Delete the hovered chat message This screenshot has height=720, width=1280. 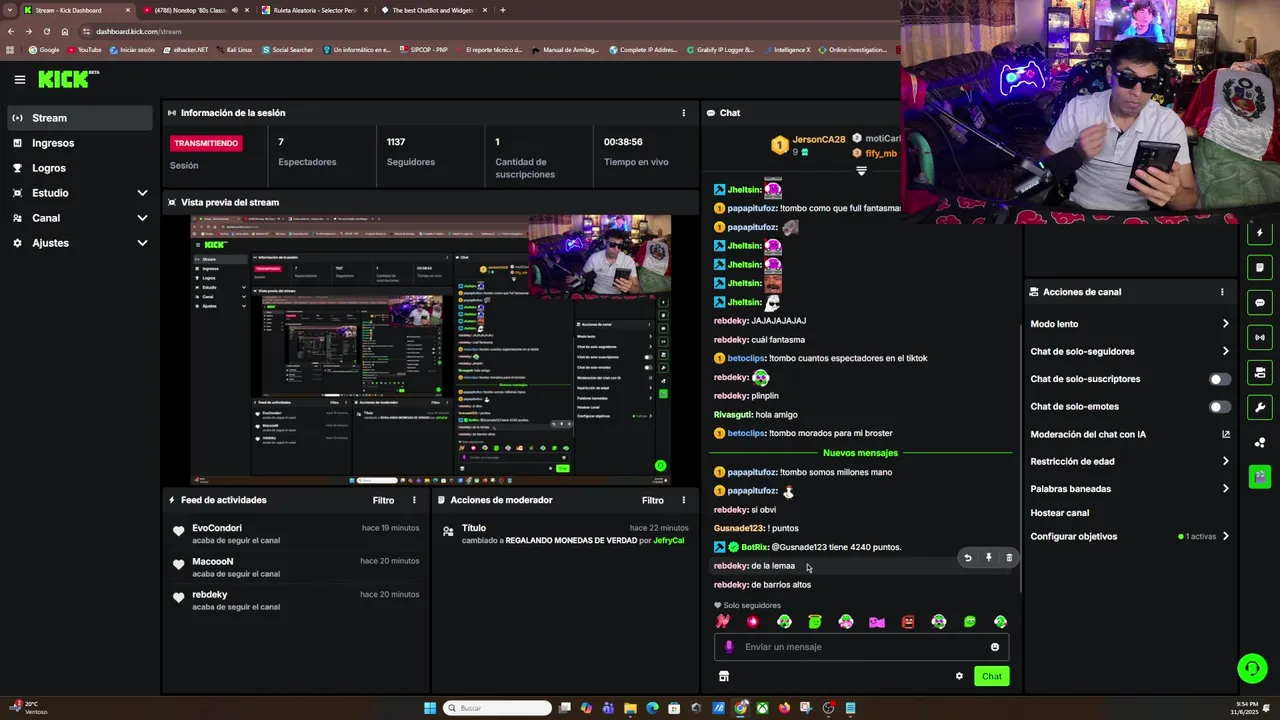[x=1009, y=558]
